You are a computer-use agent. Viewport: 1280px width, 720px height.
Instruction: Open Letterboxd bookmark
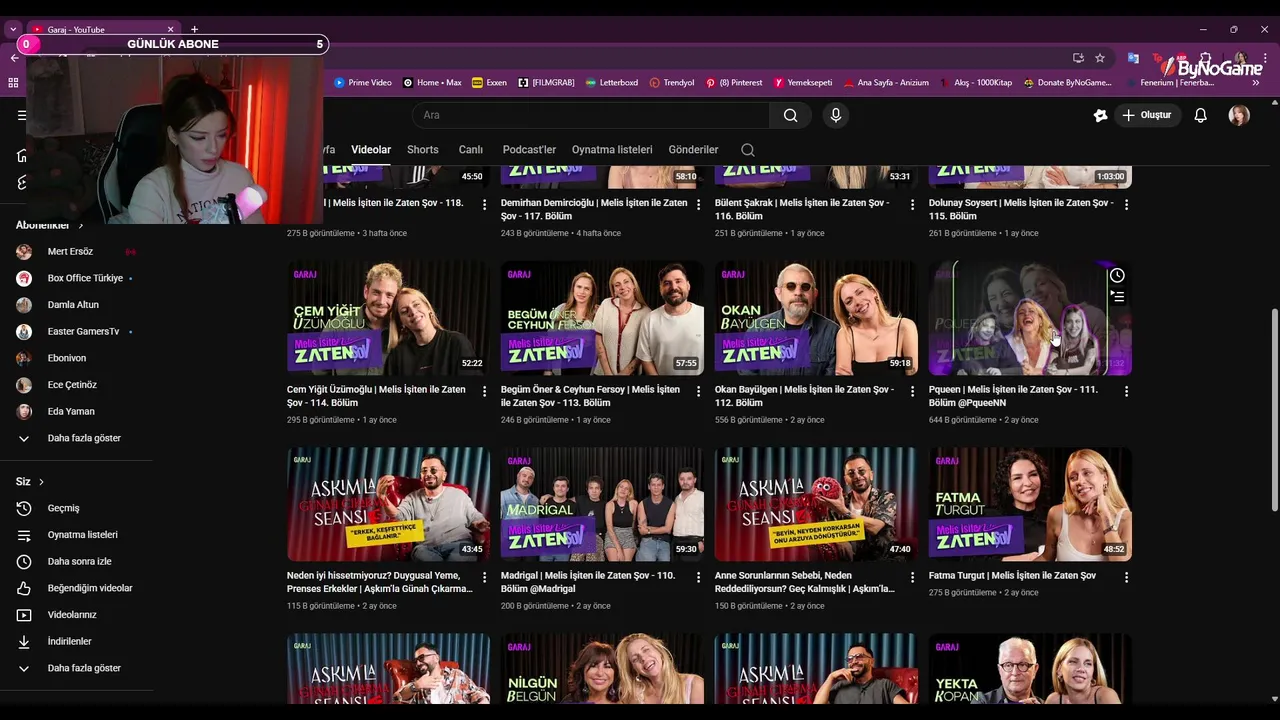612,83
